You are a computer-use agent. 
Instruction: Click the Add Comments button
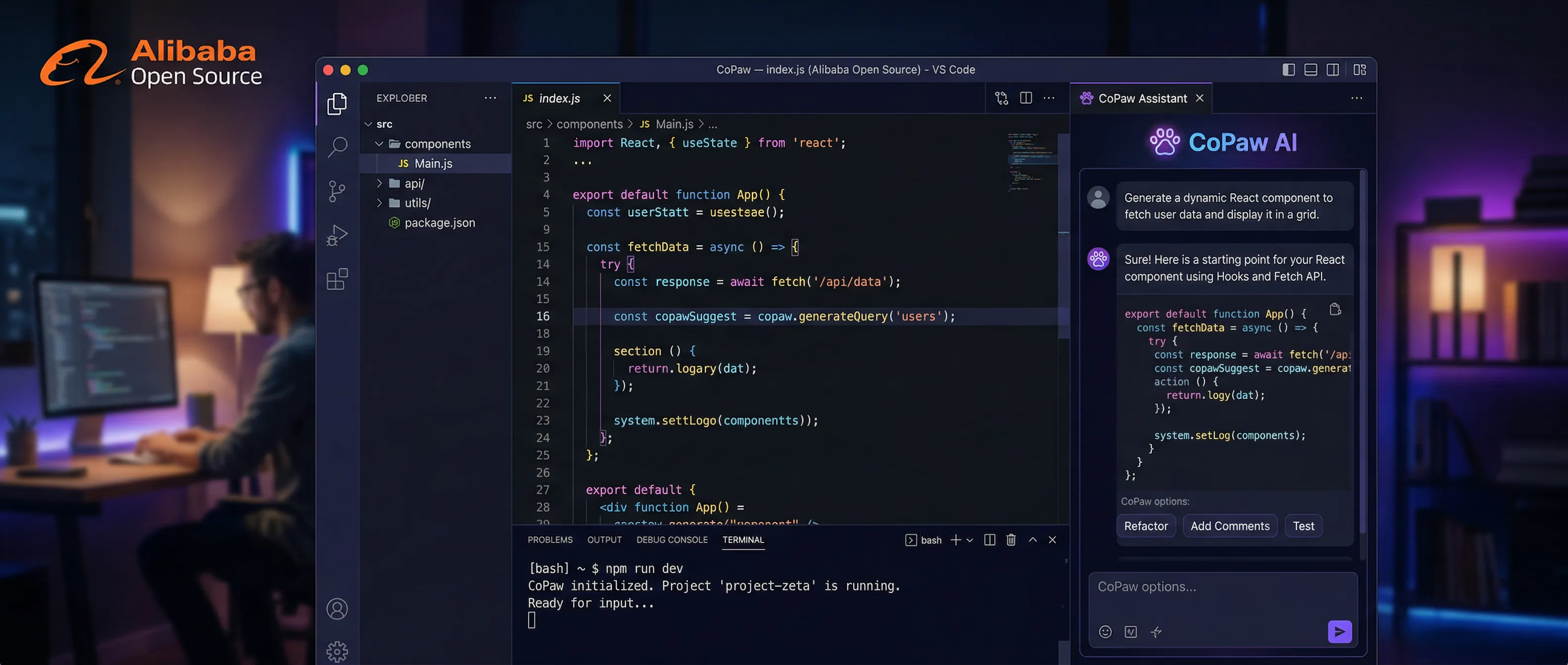coord(1229,525)
